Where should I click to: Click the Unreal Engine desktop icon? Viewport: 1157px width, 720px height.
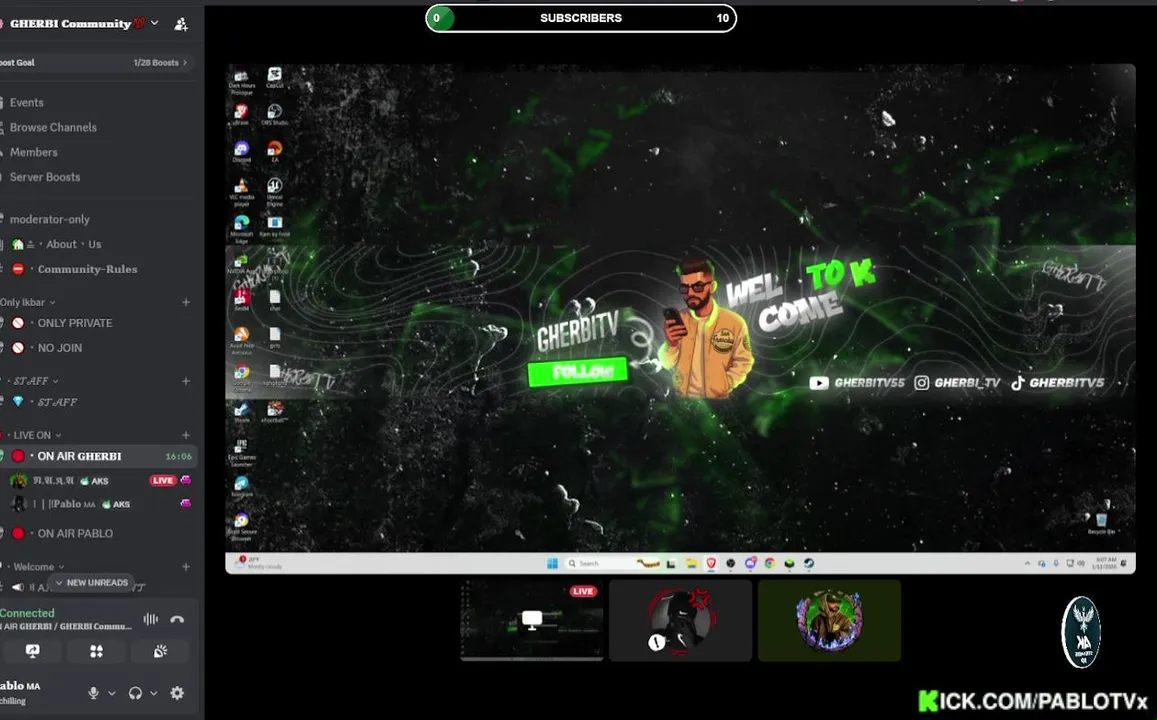(x=274, y=190)
